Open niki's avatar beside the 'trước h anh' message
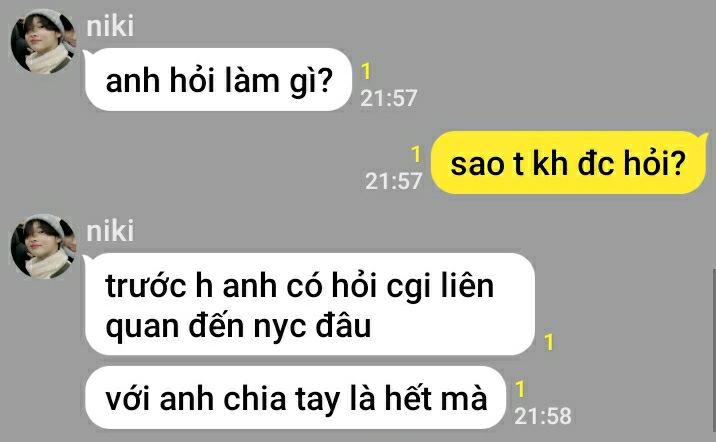This screenshot has width=716, height=442. [x=43, y=247]
